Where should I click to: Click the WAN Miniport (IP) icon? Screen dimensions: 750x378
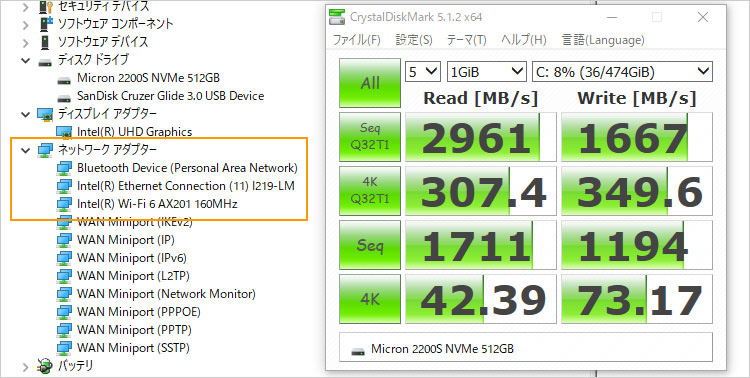64,240
